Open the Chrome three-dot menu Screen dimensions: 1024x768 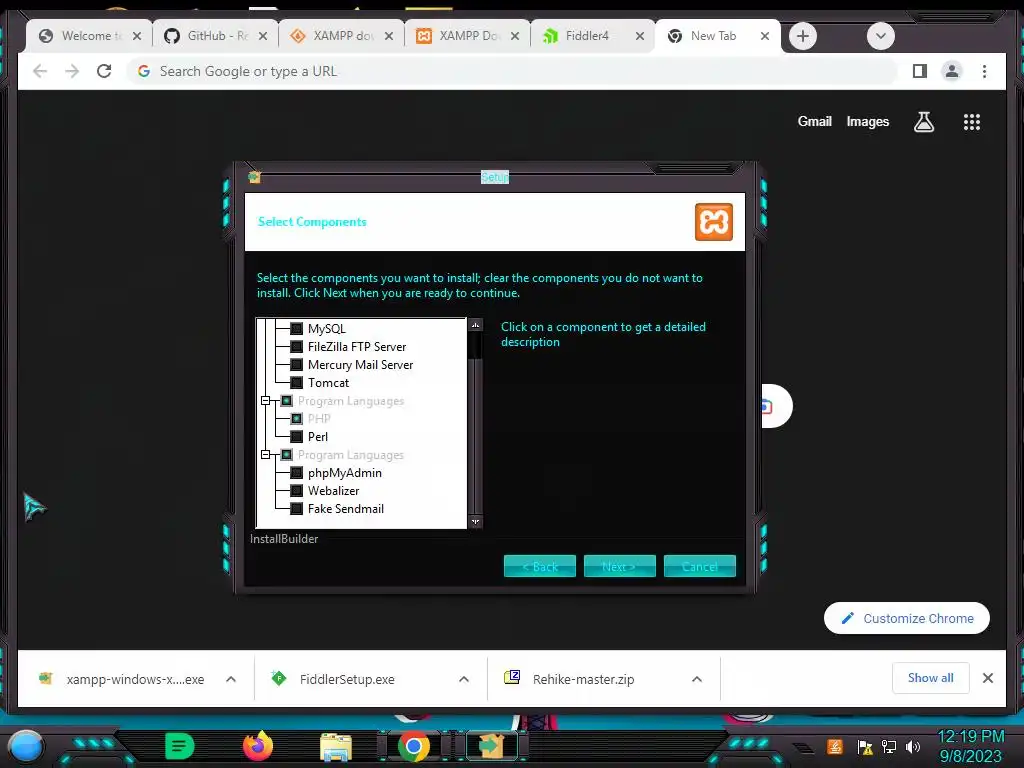[984, 71]
